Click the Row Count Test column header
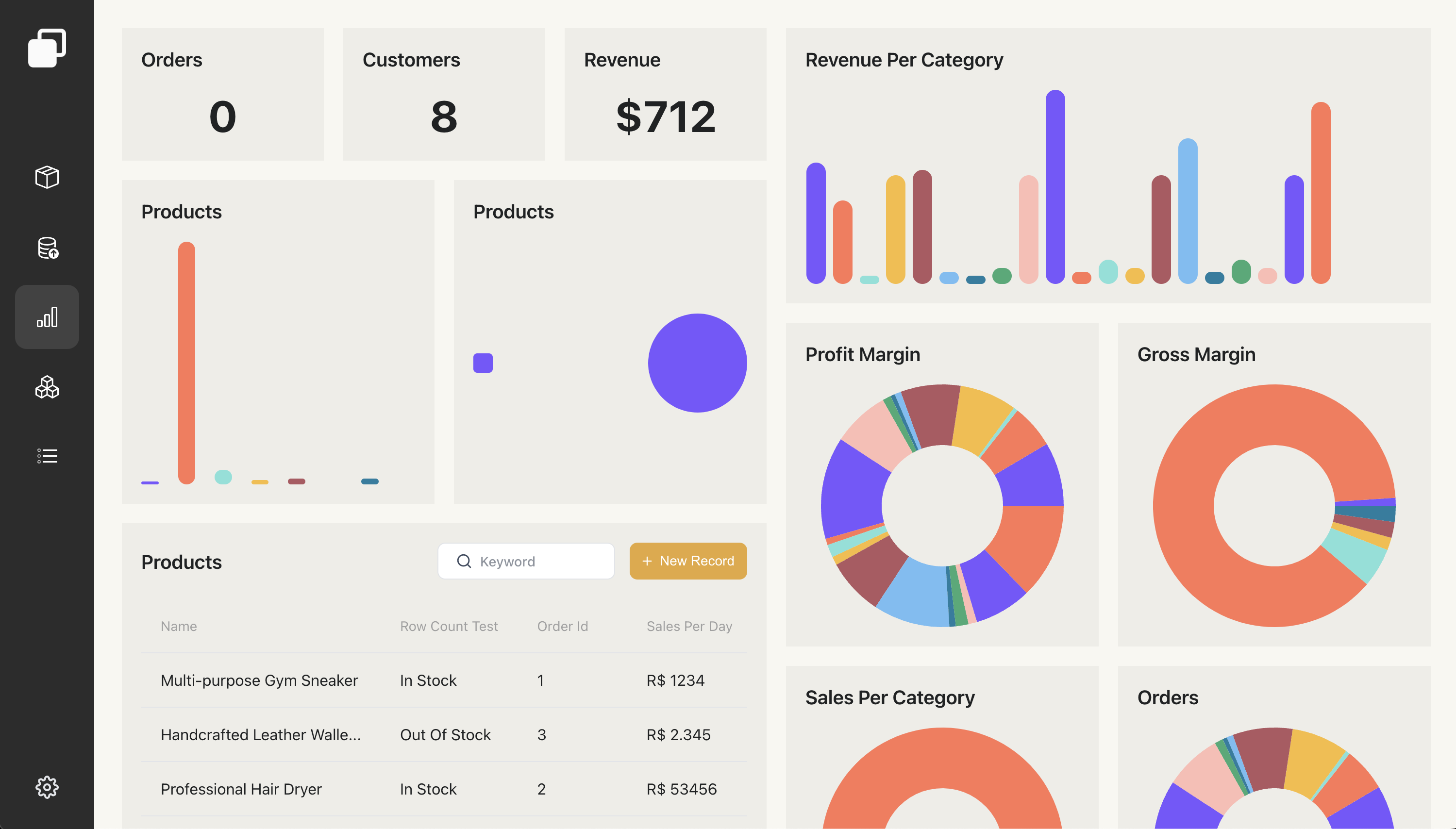The width and height of the screenshot is (1456, 829). coord(448,626)
